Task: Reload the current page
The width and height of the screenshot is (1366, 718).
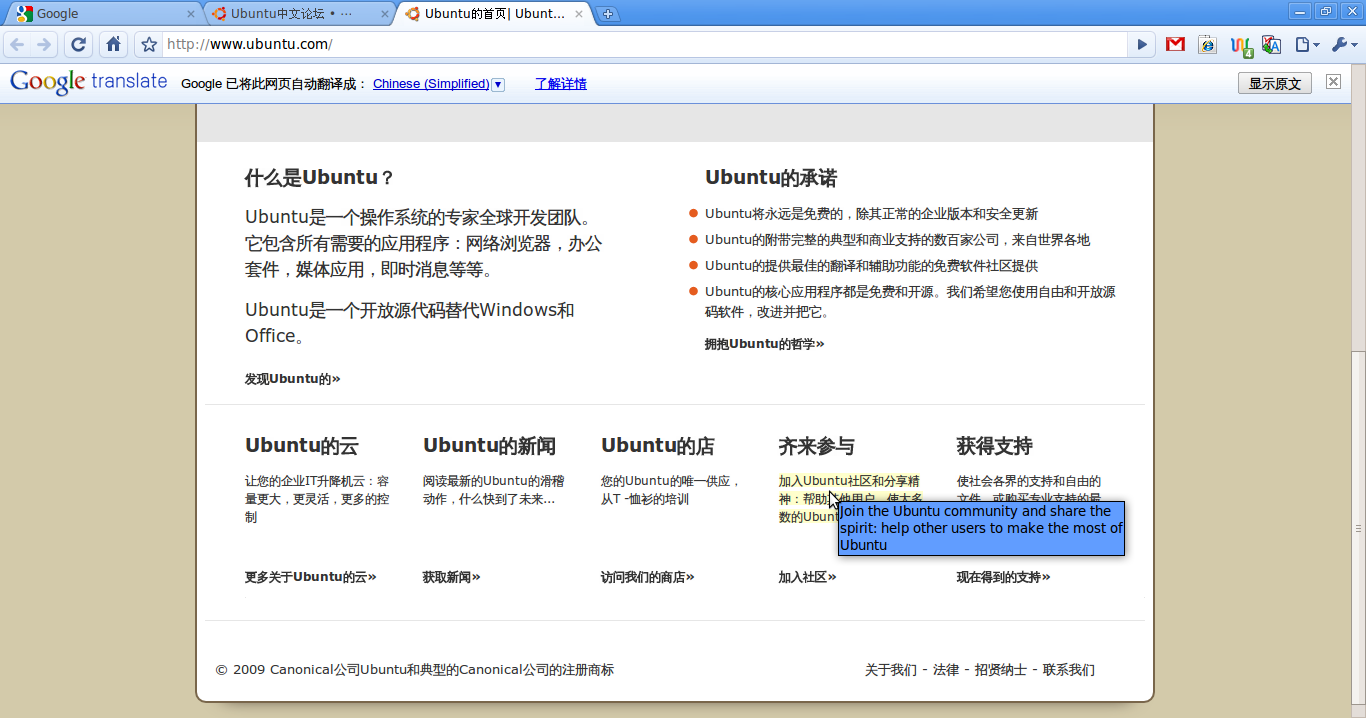Action: 79,44
